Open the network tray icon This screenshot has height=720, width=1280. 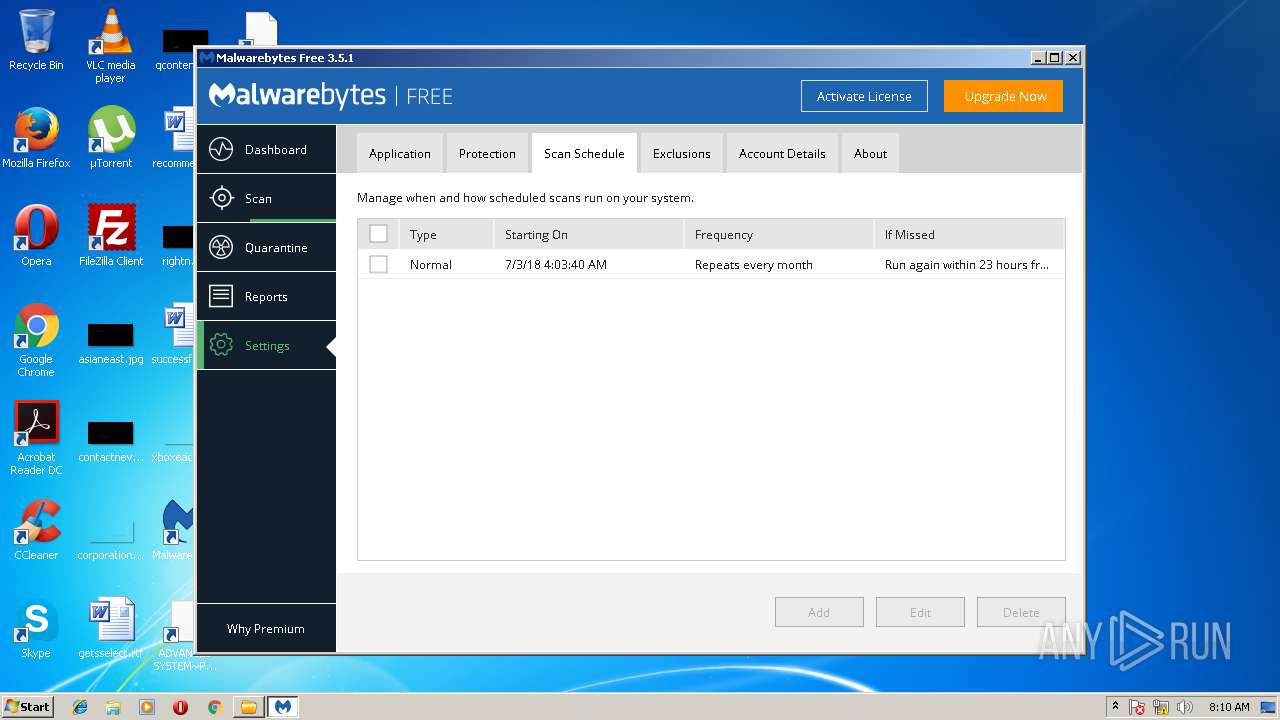pyautogui.click(x=1161, y=707)
